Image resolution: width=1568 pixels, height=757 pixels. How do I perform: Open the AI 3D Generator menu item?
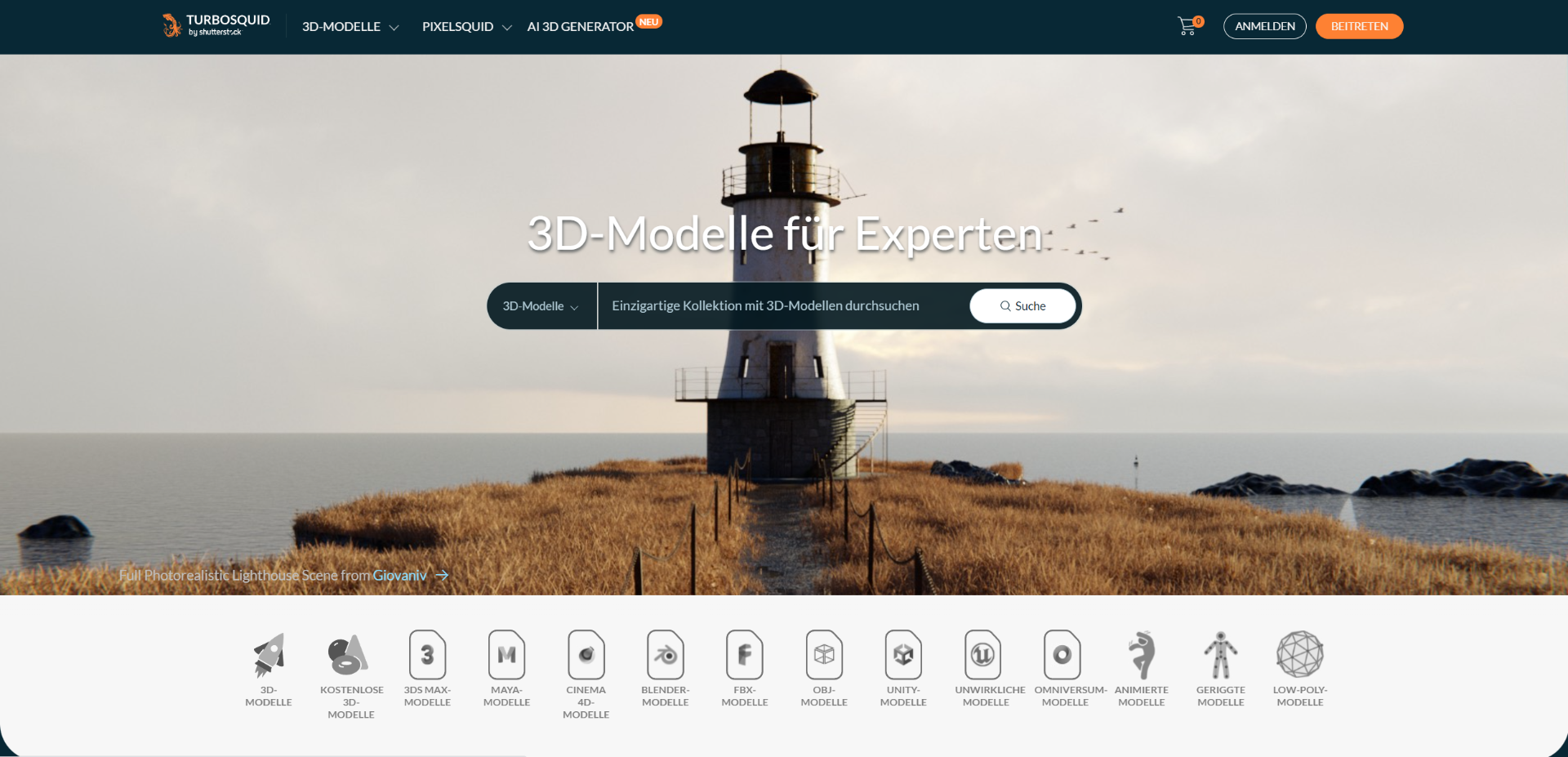coord(581,27)
